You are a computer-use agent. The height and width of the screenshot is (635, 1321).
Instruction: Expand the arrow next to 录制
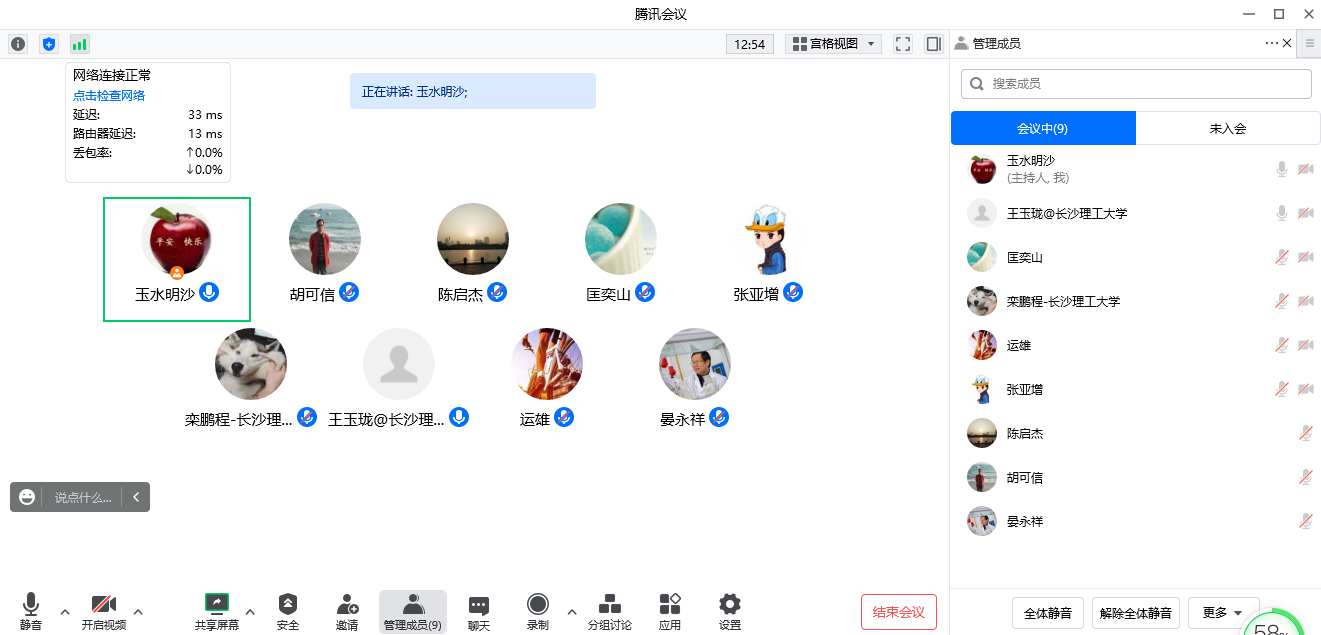click(x=571, y=611)
